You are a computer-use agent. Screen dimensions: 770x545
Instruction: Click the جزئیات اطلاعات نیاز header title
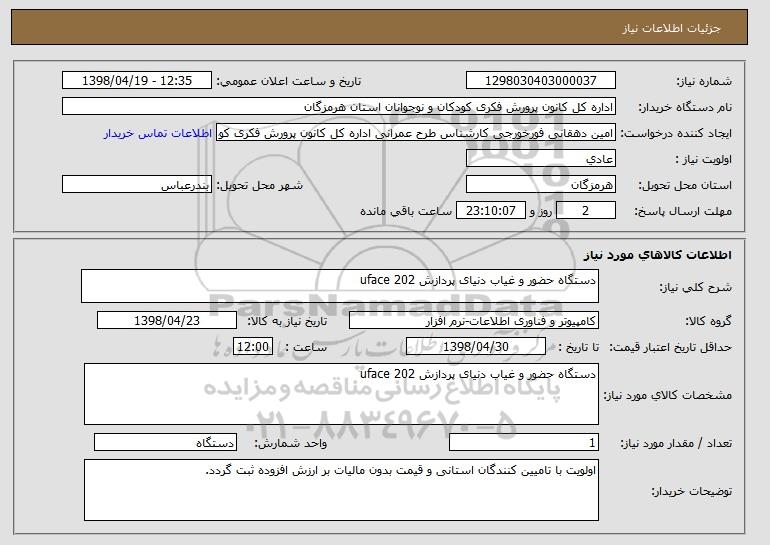671,28
